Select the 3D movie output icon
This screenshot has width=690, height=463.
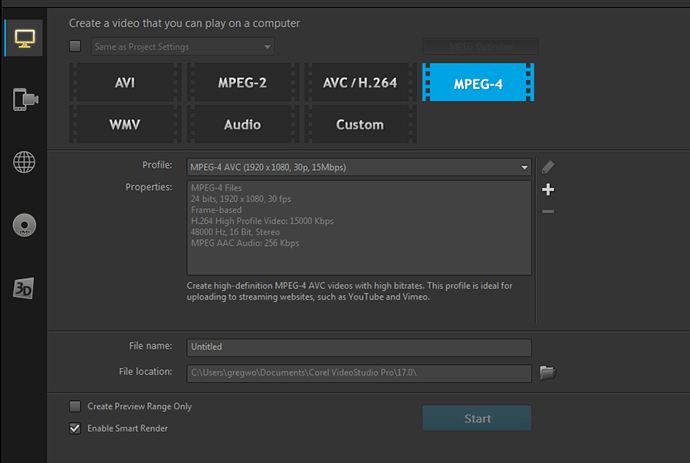coord(24,288)
